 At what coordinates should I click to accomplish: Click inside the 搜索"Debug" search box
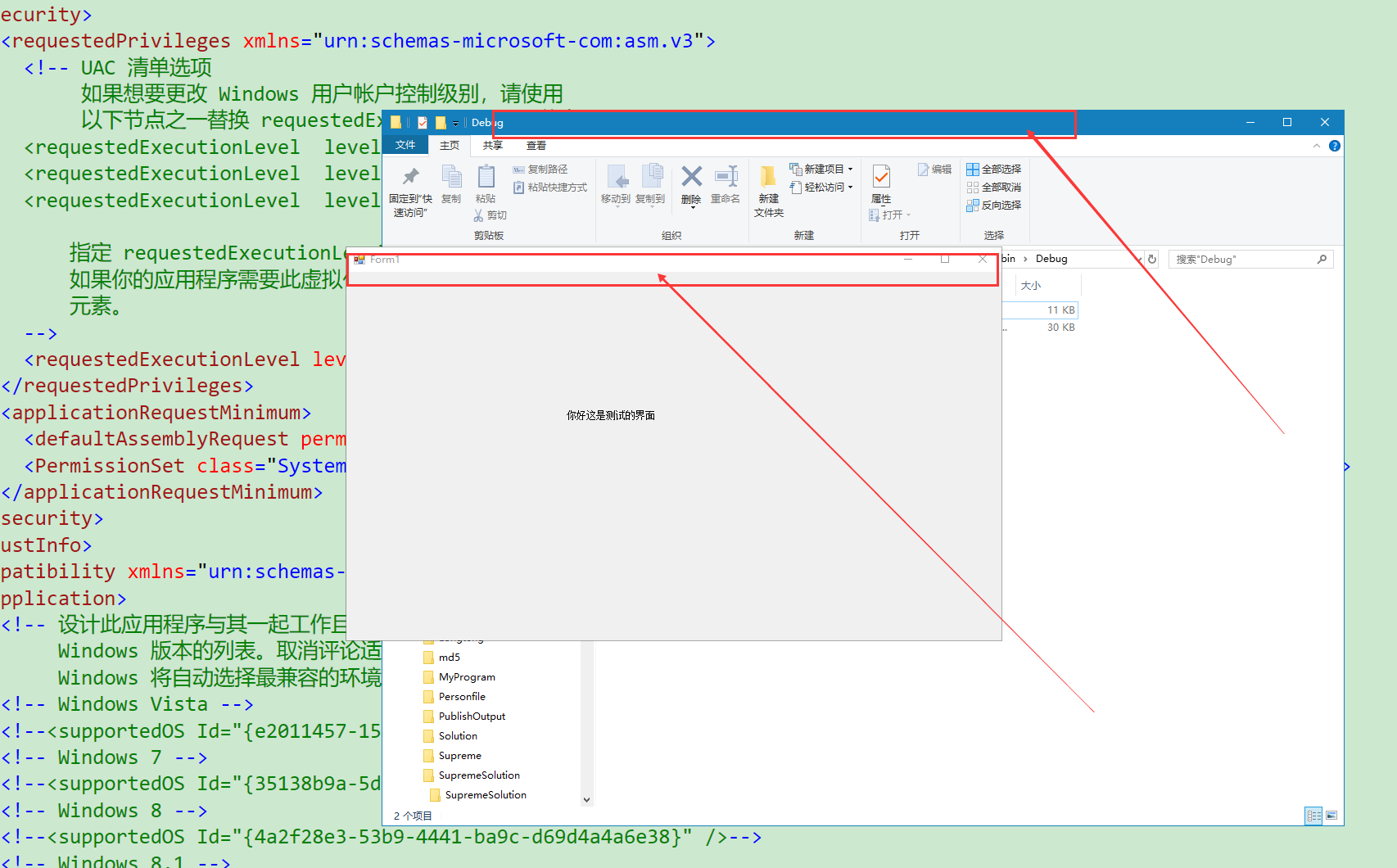pyautogui.click(x=1245, y=259)
